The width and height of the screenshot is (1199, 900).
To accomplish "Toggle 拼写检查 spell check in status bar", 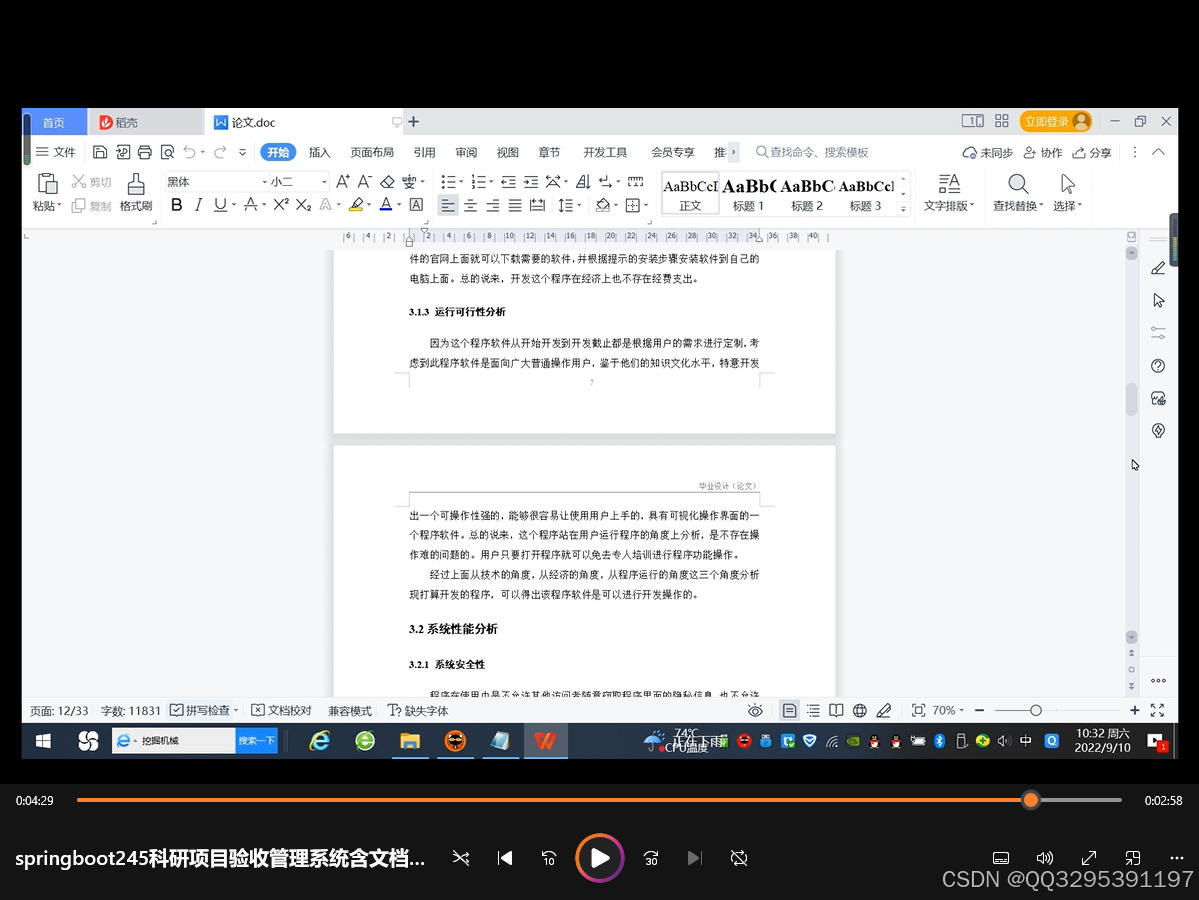I will (203, 710).
